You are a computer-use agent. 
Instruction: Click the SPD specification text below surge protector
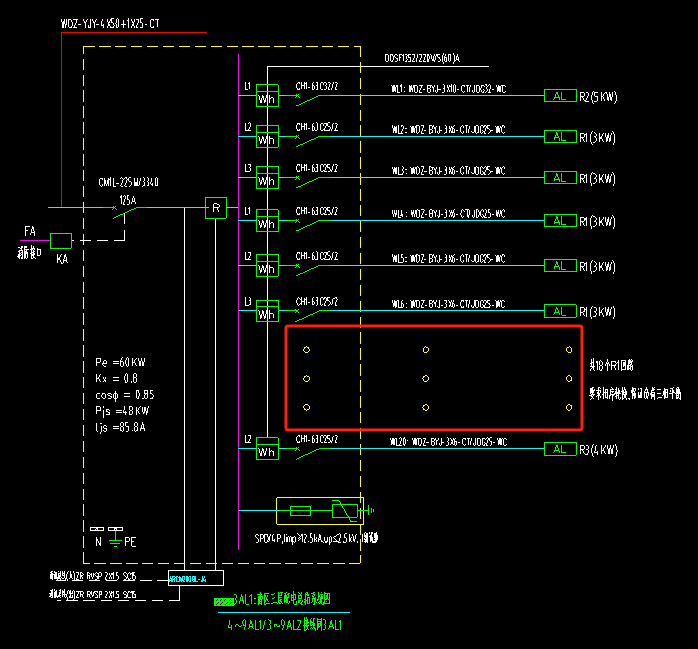316,539
